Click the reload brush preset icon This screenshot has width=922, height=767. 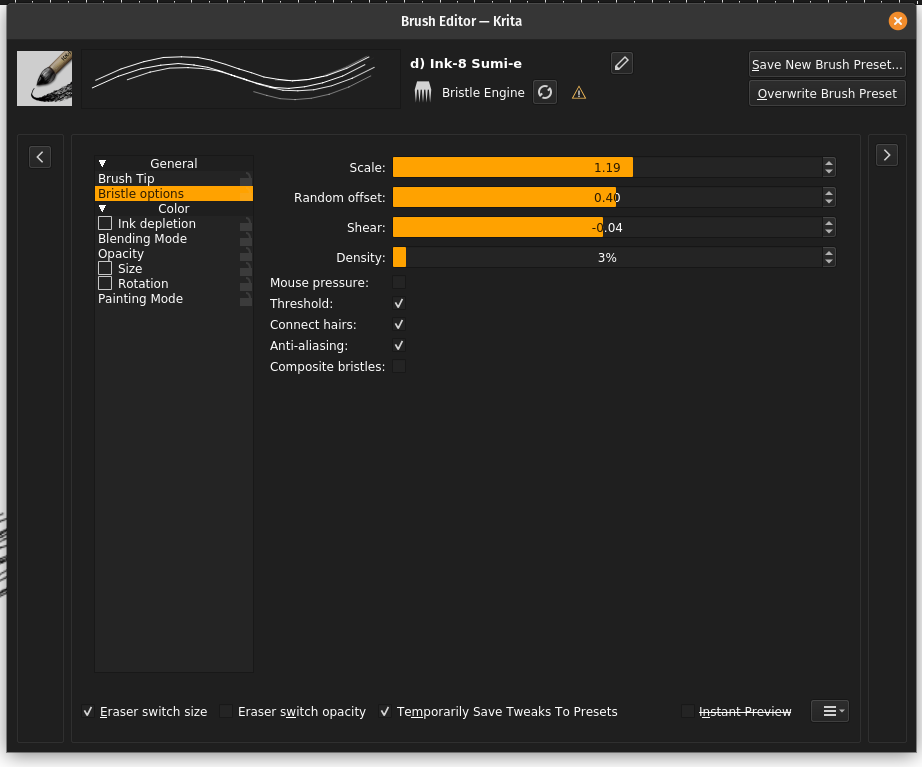[545, 92]
